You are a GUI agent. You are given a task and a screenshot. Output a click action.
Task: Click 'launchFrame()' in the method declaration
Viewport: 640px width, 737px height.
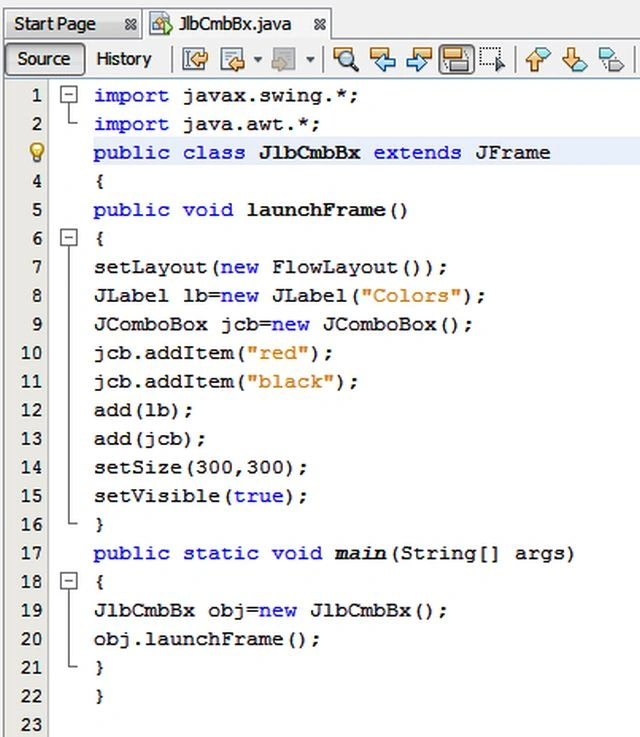327,210
